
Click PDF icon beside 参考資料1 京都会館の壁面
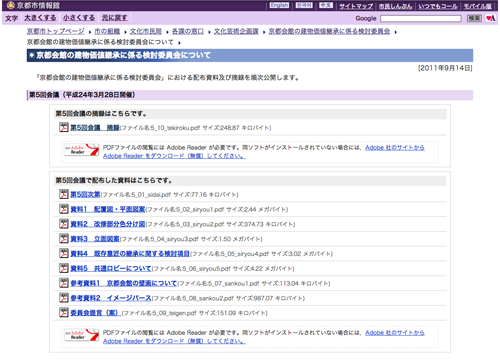pos(64,283)
